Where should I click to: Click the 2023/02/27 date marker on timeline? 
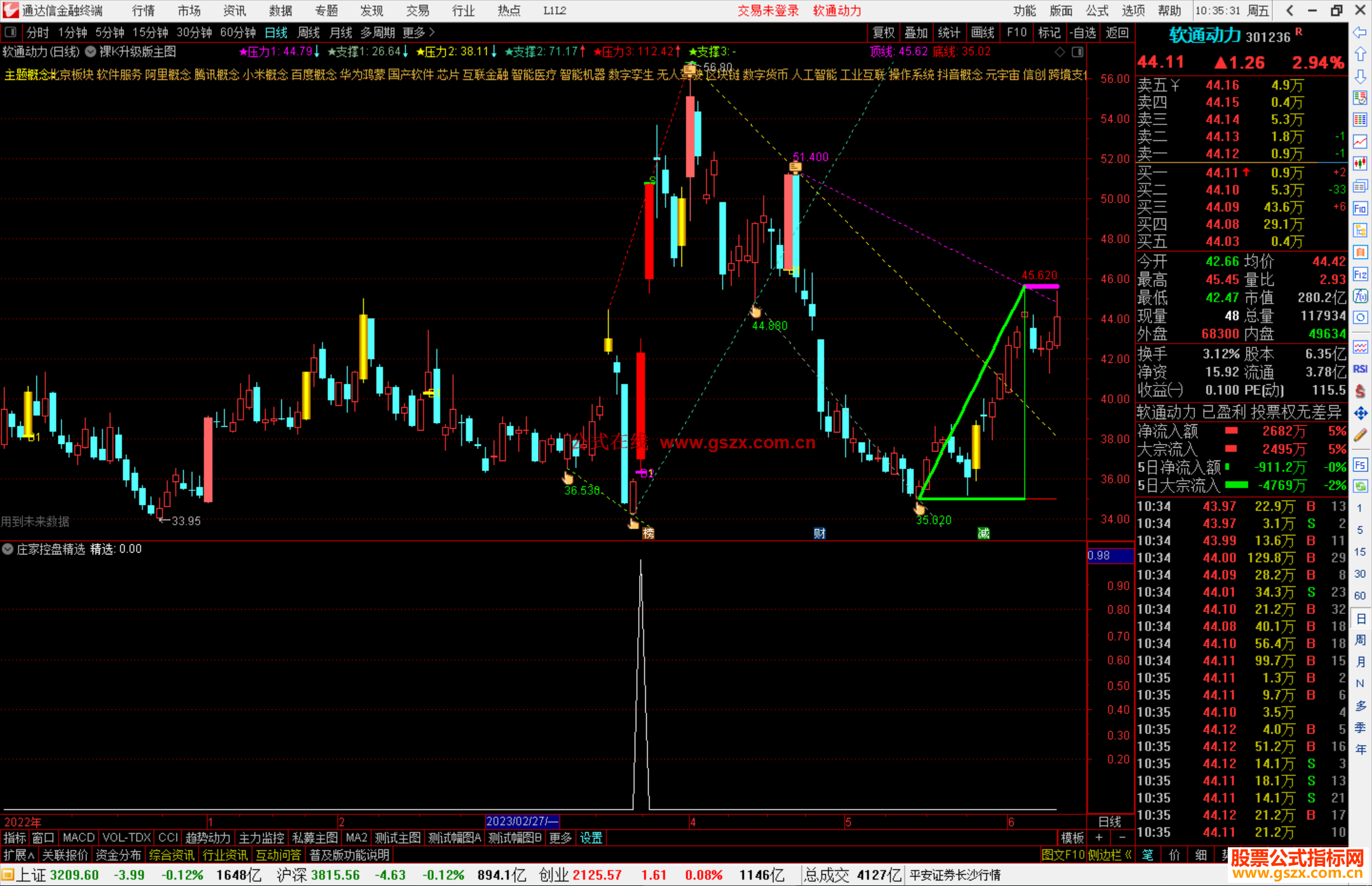(521, 821)
